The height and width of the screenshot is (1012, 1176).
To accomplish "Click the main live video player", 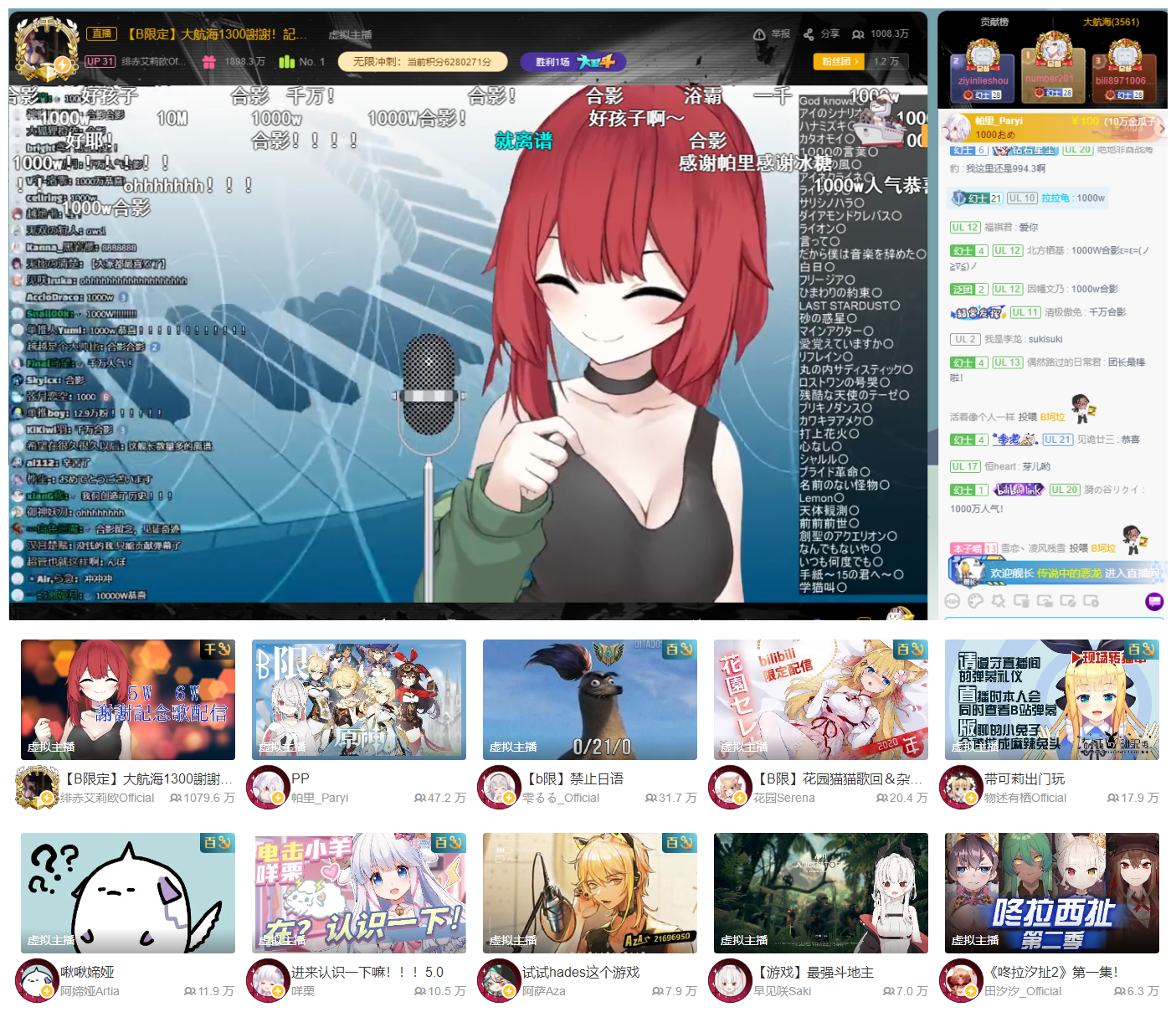I will 468,343.
